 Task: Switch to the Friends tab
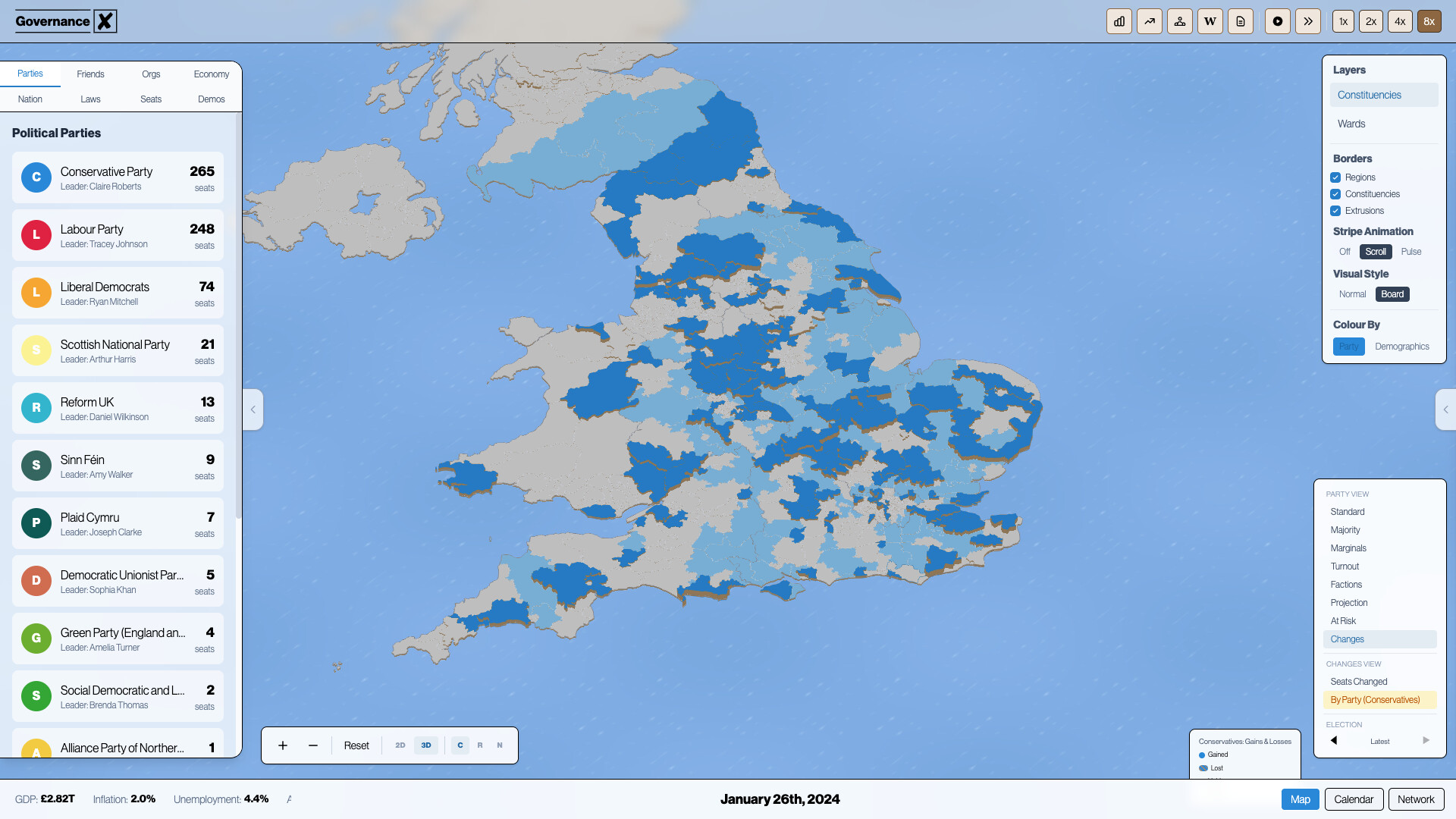pos(90,74)
